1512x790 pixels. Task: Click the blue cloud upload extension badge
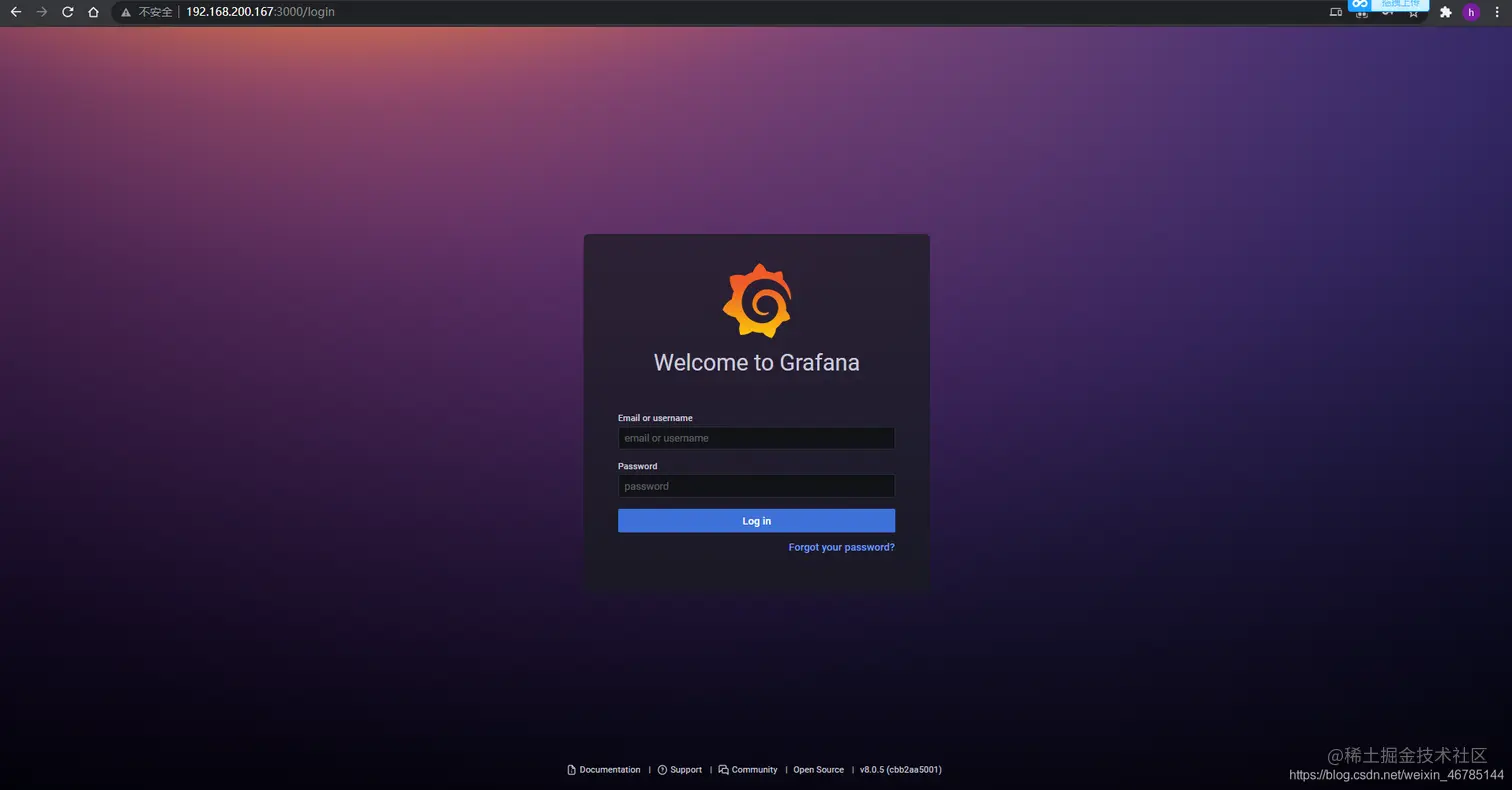coord(1388,4)
